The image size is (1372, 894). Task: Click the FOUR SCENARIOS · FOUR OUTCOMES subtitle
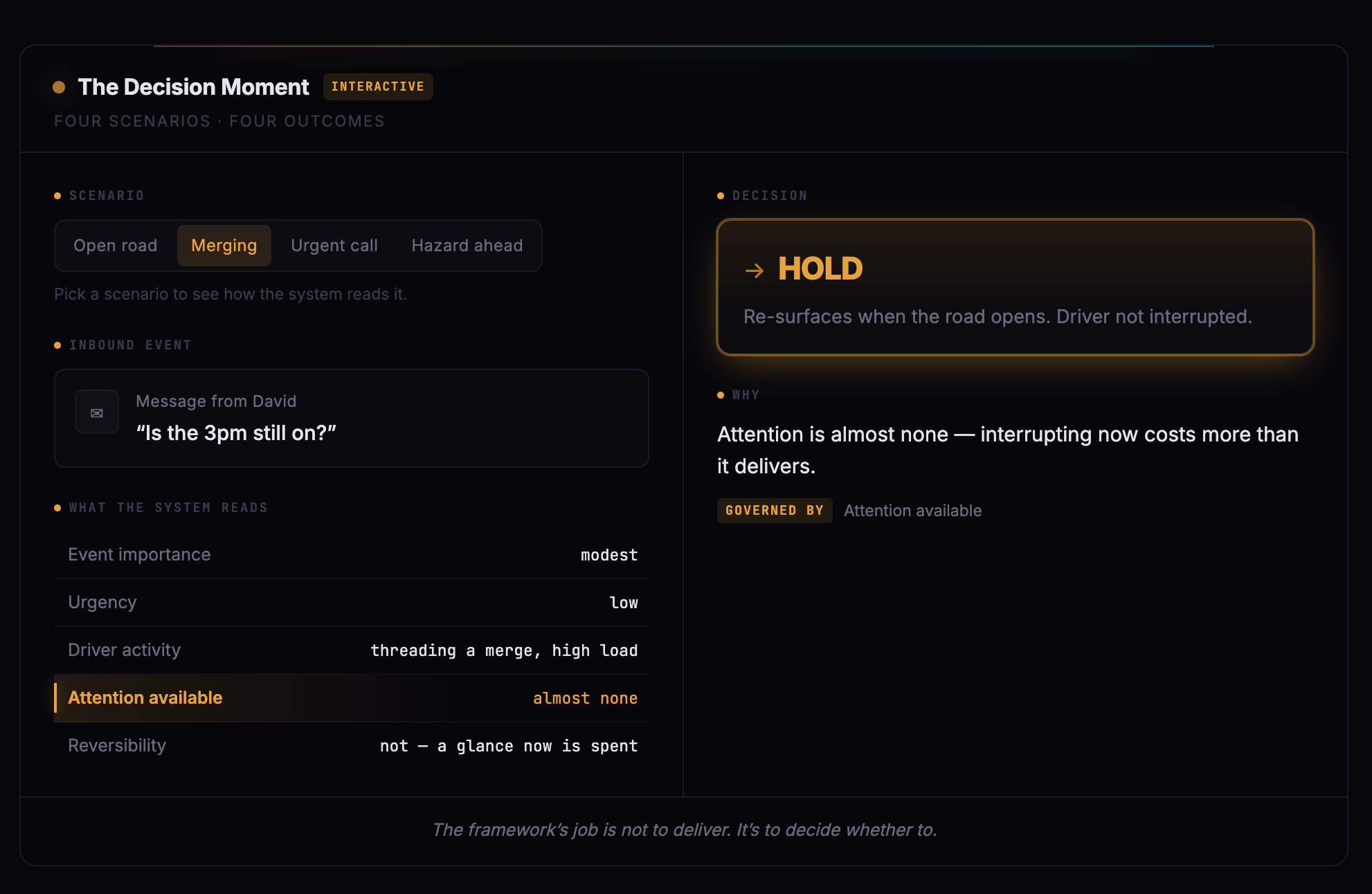219,121
